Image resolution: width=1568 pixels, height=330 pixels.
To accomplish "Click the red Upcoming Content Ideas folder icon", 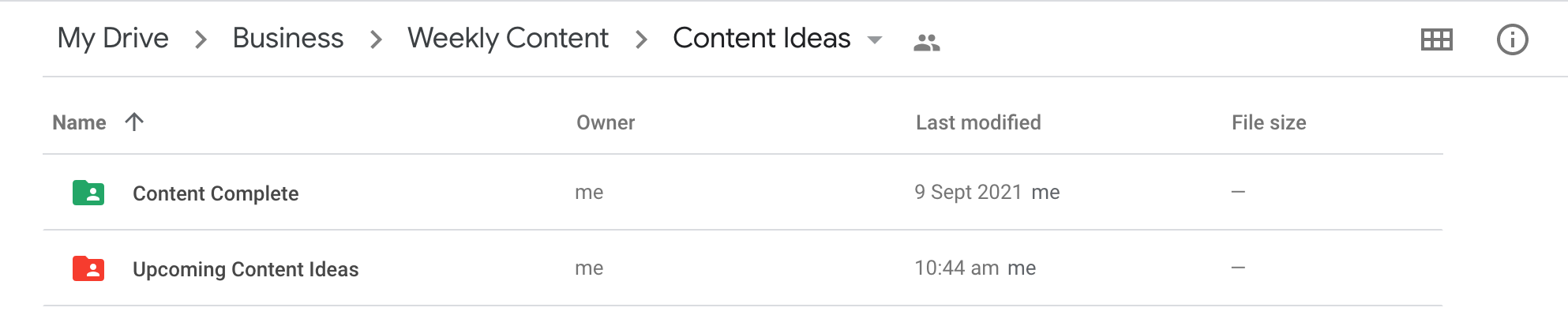I will (88, 268).
